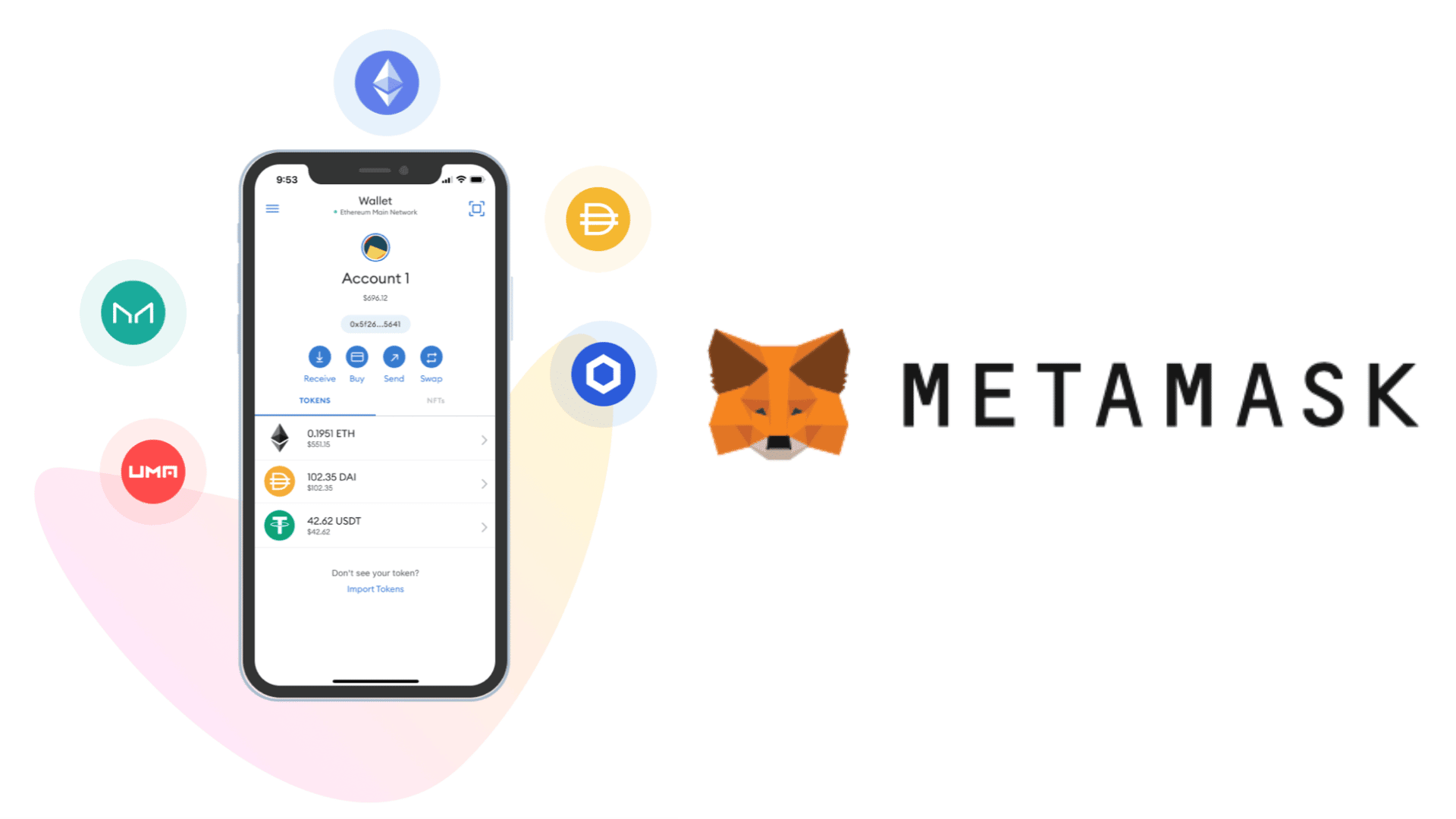Image resolution: width=1456 pixels, height=819 pixels.
Task: Toggle the QR code scanner button
Action: point(477,208)
